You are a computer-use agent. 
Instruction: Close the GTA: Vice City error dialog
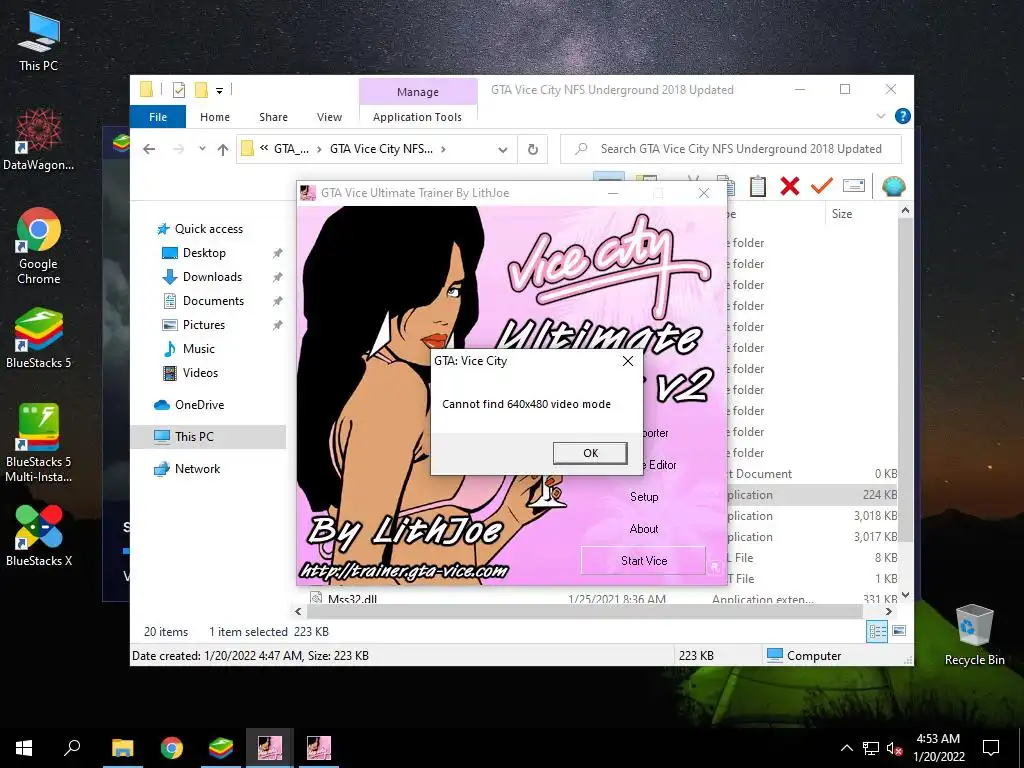628,361
